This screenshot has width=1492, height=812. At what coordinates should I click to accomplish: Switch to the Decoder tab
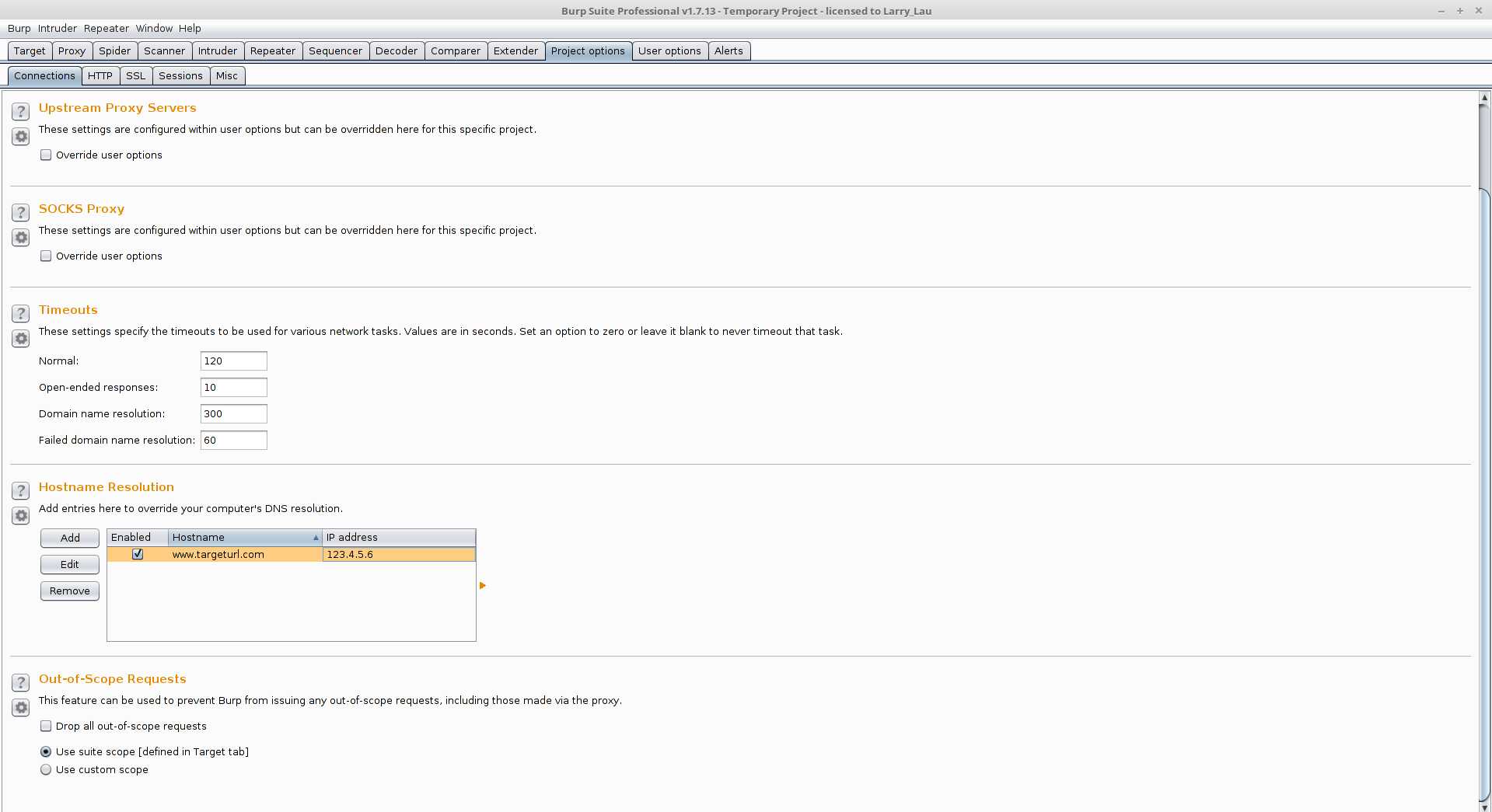click(x=397, y=51)
